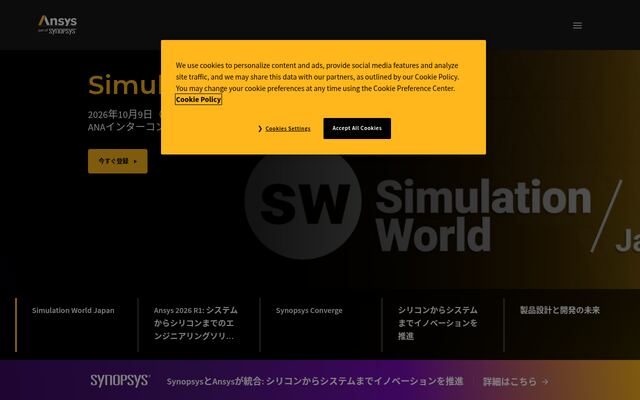640x400 pixels.
Task: Open Cookies Settings
Action: (288, 129)
